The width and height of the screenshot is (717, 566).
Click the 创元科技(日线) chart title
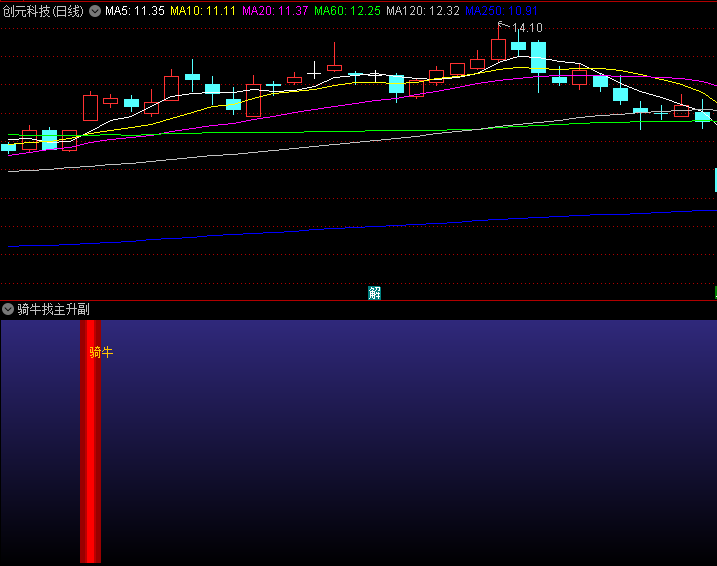tap(43, 11)
